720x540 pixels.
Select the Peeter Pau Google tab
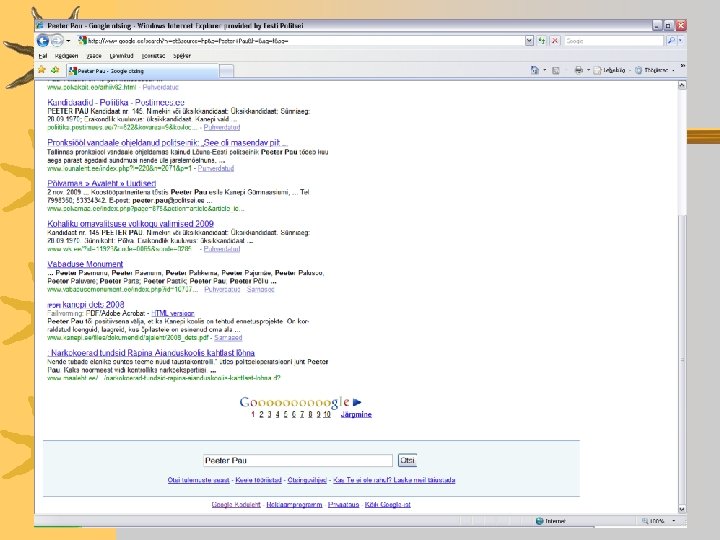(x=143, y=71)
